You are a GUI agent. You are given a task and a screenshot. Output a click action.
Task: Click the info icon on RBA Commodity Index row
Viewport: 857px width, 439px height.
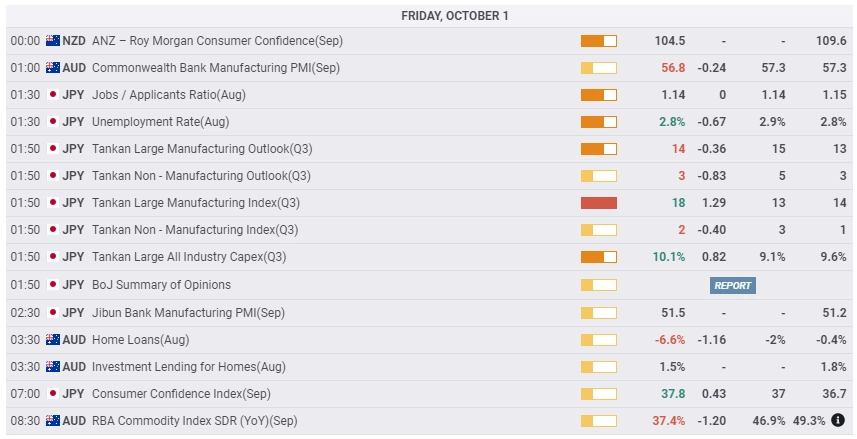tap(837, 420)
